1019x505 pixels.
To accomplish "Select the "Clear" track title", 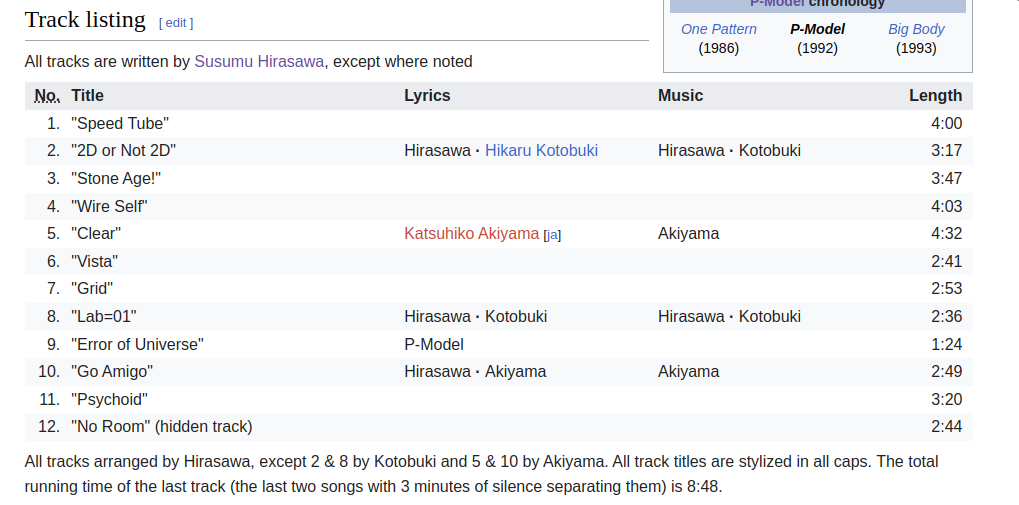I will (x=96, y=233).
